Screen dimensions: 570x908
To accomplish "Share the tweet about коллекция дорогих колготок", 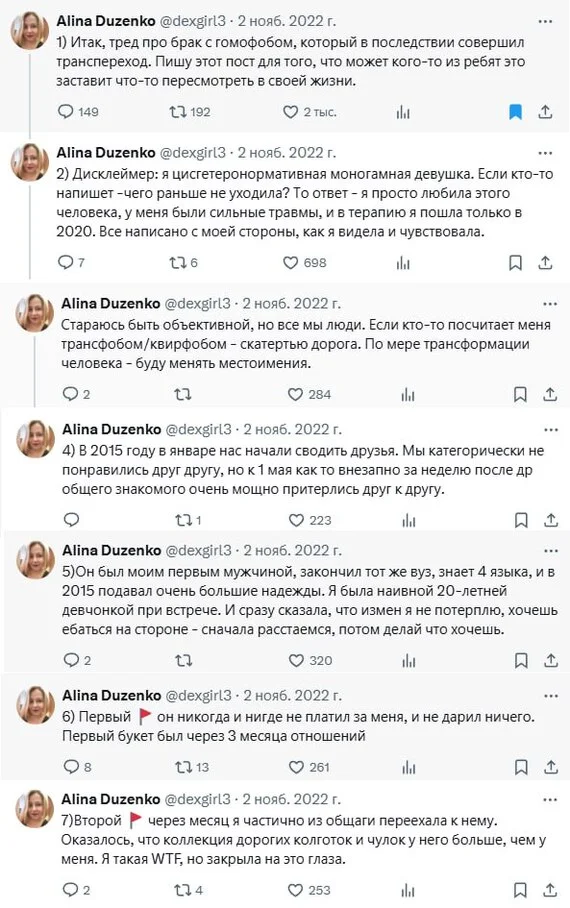I will point(550,889).
